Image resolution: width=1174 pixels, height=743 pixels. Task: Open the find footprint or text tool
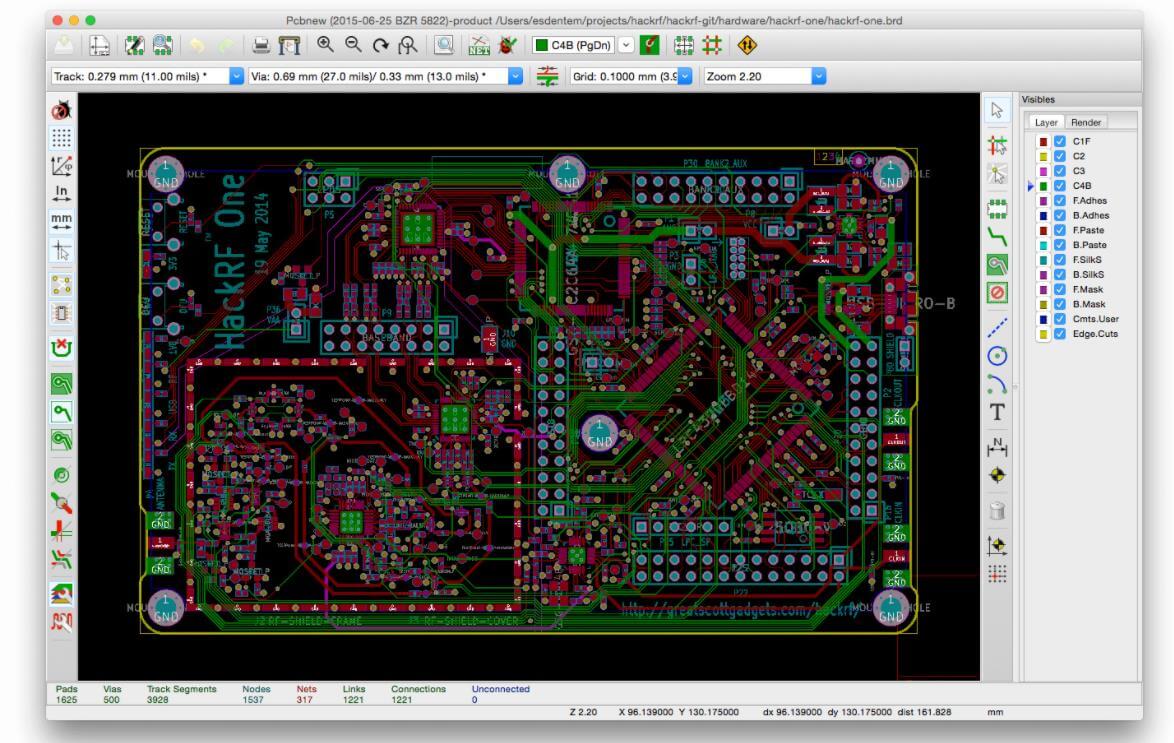444,46
